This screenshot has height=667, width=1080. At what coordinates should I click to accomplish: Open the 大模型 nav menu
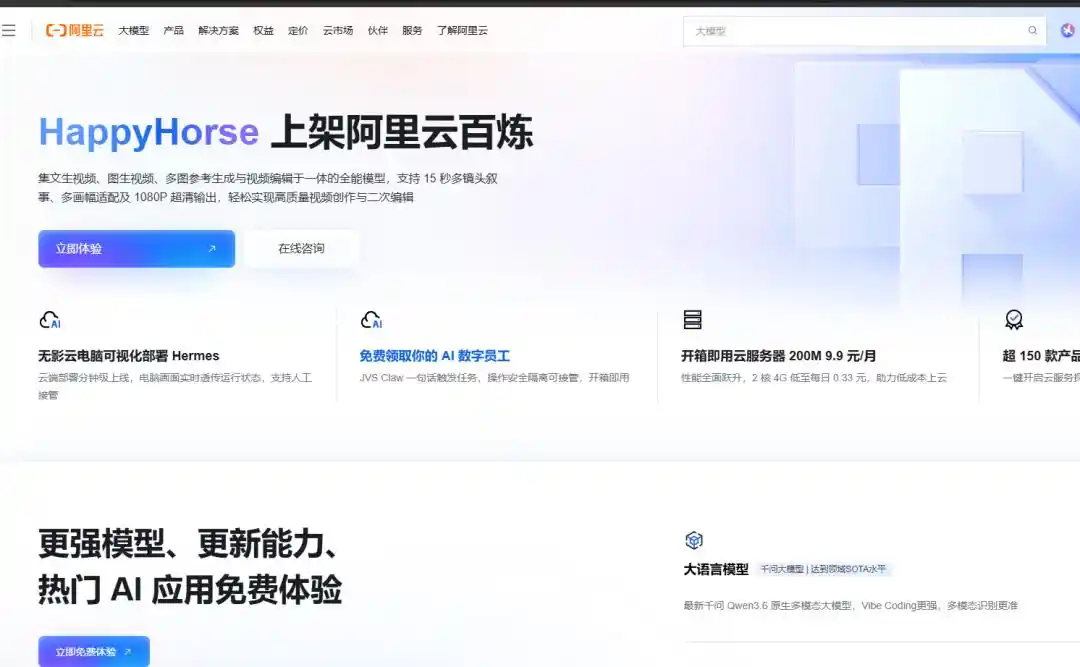pyautogui.click(x=134, y=30)
